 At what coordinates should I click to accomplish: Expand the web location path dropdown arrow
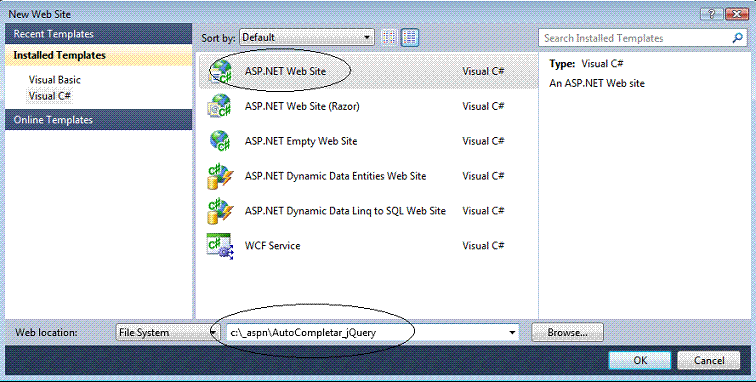512,332
